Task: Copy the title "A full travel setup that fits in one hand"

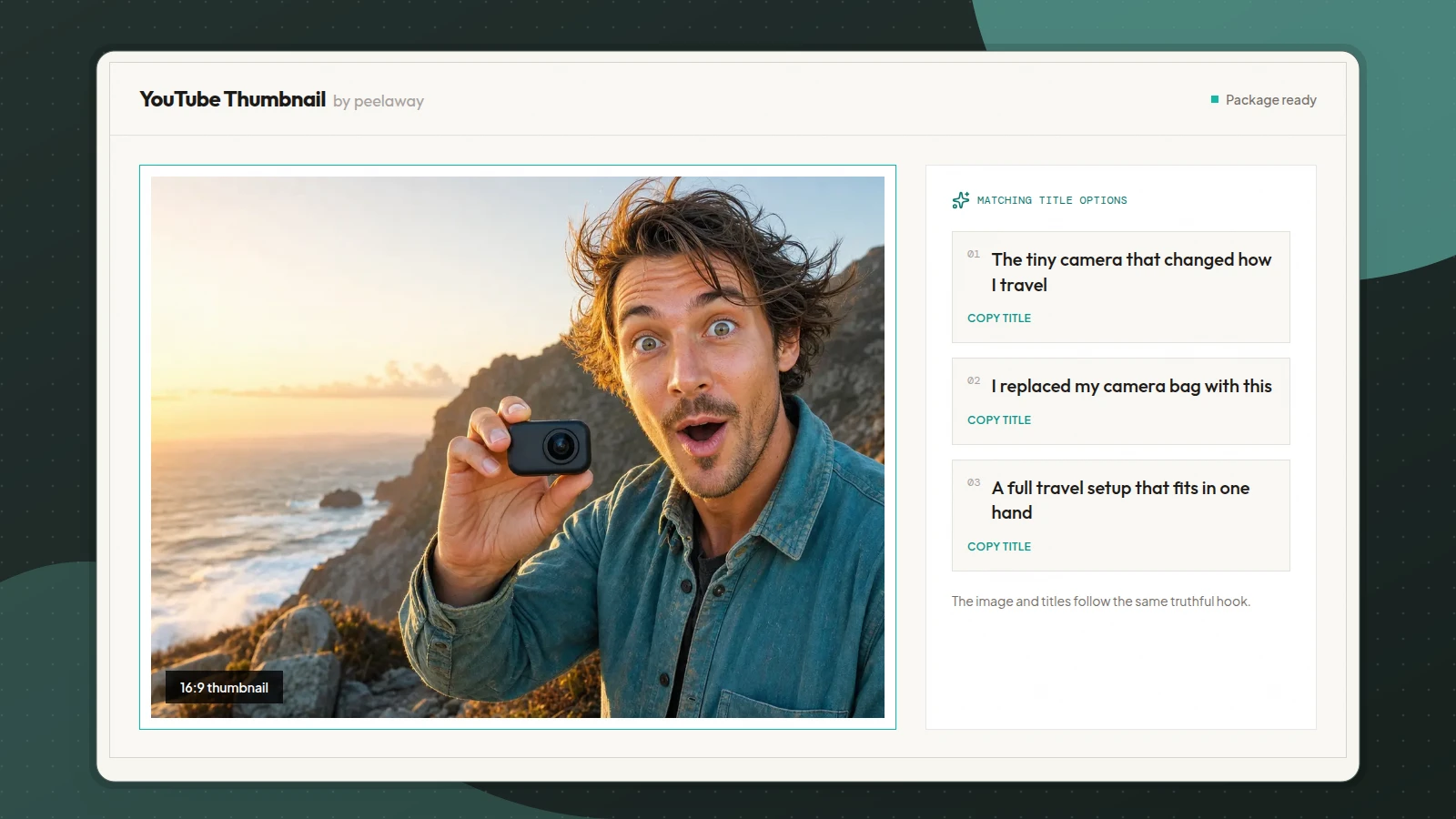Action: tap(998, 547)
